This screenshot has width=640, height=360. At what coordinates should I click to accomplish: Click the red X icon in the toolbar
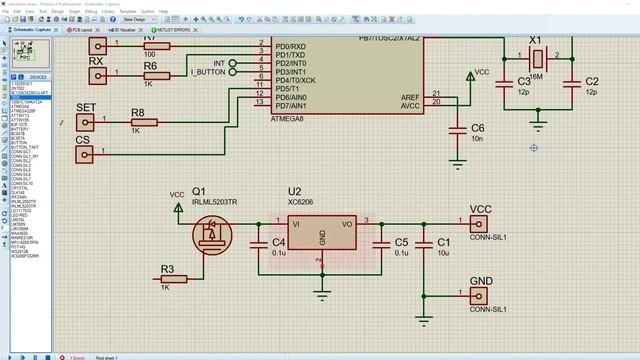pyautogui.click(x=392, y=20)
